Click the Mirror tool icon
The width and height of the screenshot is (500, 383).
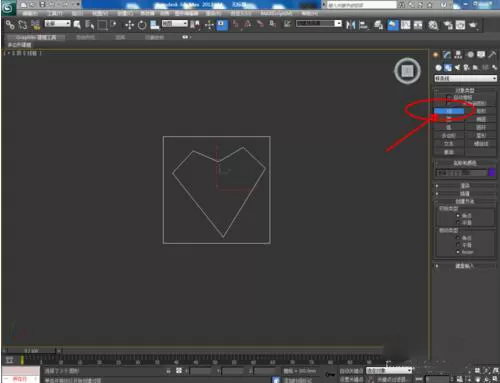(351, 25)
